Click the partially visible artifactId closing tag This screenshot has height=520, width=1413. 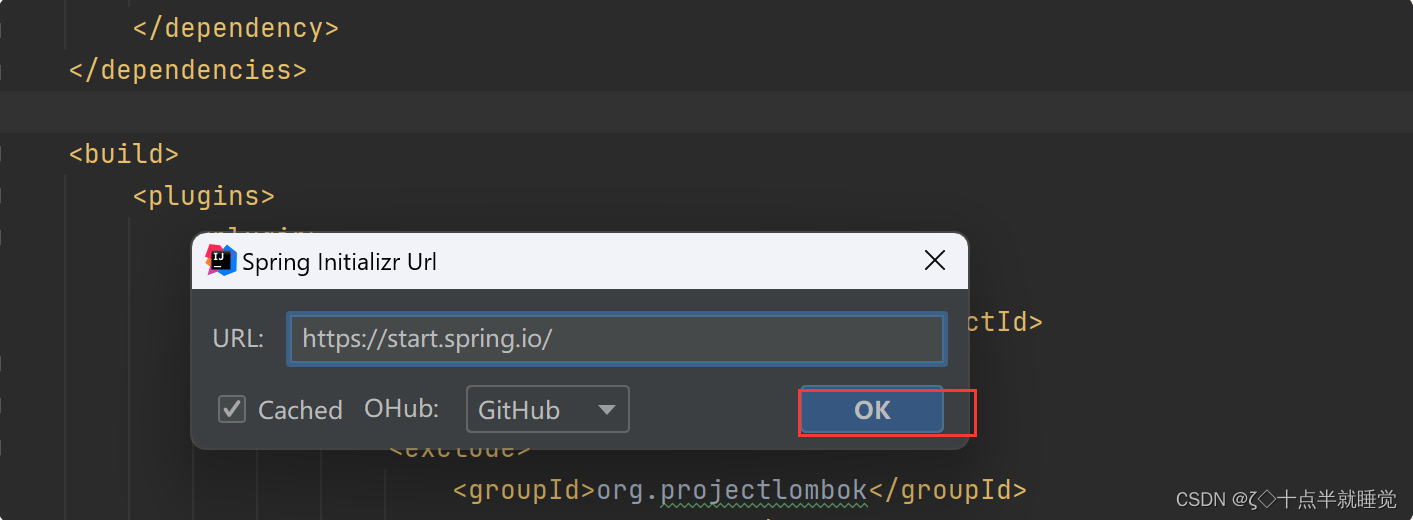[x=1005, y=322]
